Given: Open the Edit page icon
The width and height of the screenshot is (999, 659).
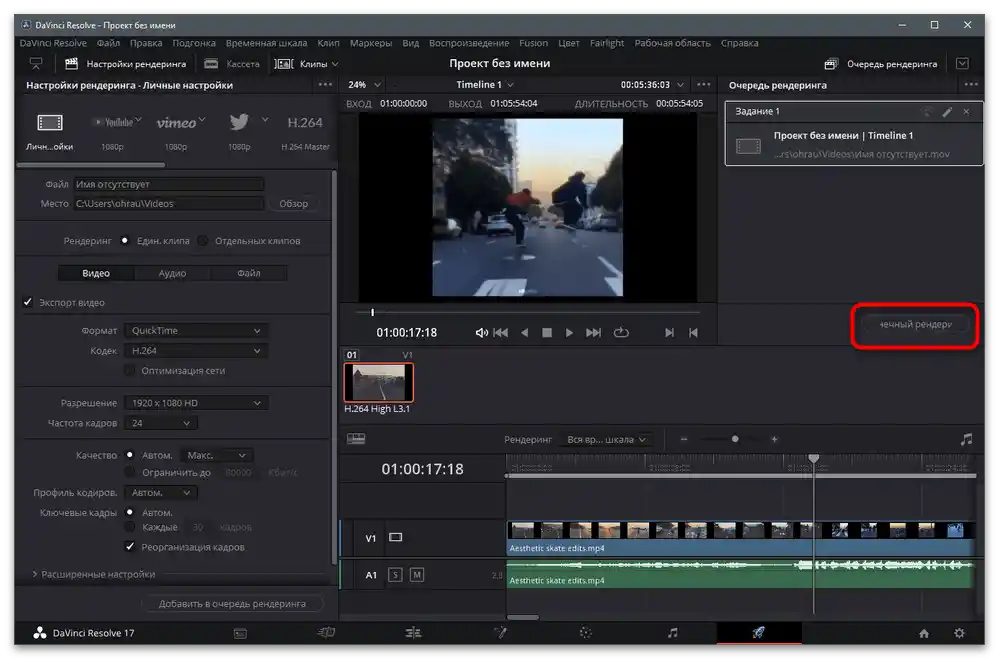Looking at the screenshot, I should tap(413, 633).
